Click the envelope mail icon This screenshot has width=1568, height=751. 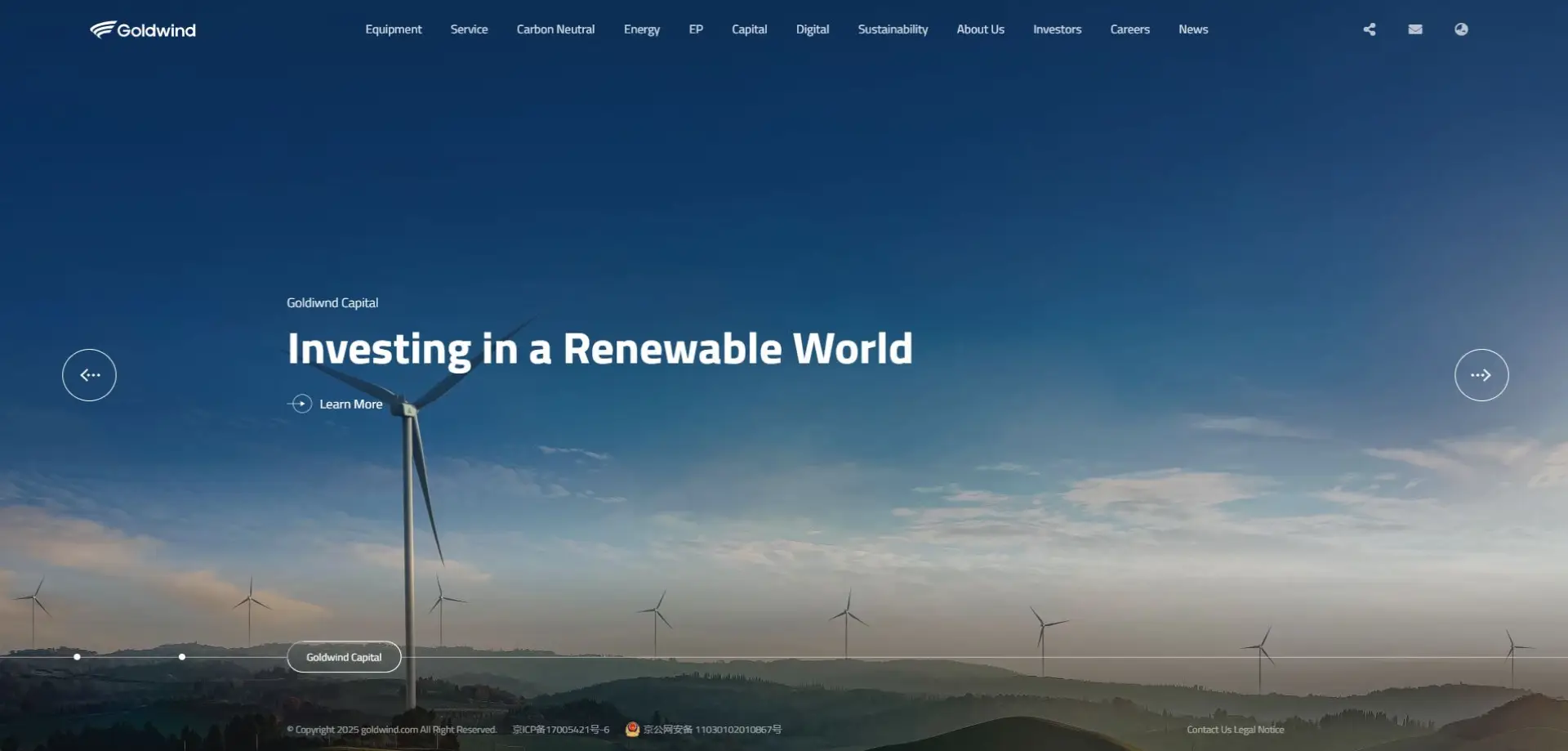1415,29
